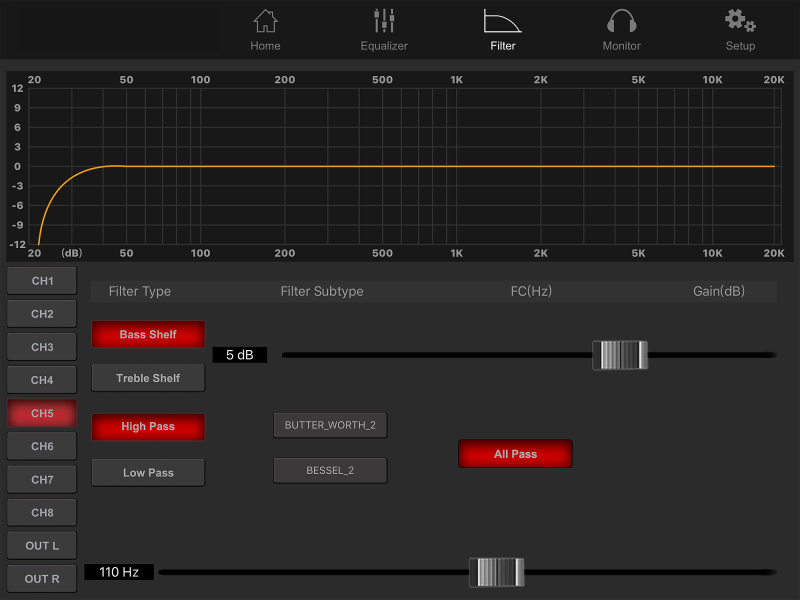800x600 pixels.
Task: Click the frequency slider handle
Action: [497, 572]
